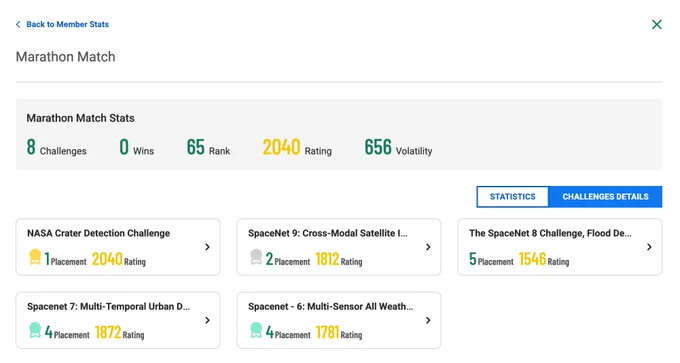The image size is (680, 363).
Task: Click the 0 Wins stat
Action: (137, 147)
